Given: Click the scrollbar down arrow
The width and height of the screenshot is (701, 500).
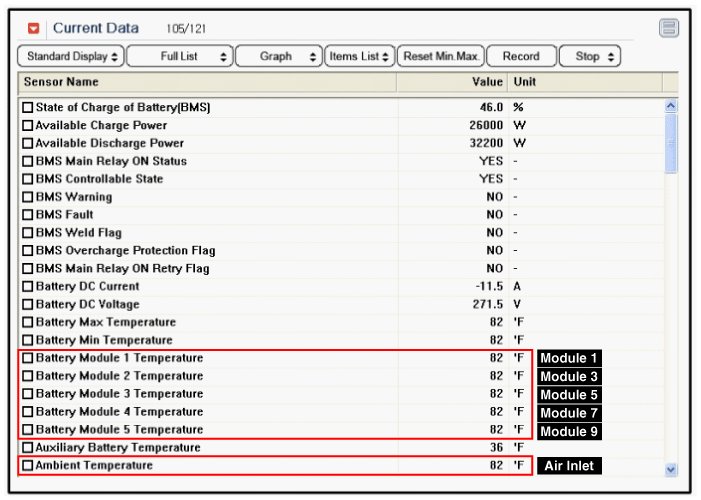Looking at the screenshot, I should coord(670,467).
